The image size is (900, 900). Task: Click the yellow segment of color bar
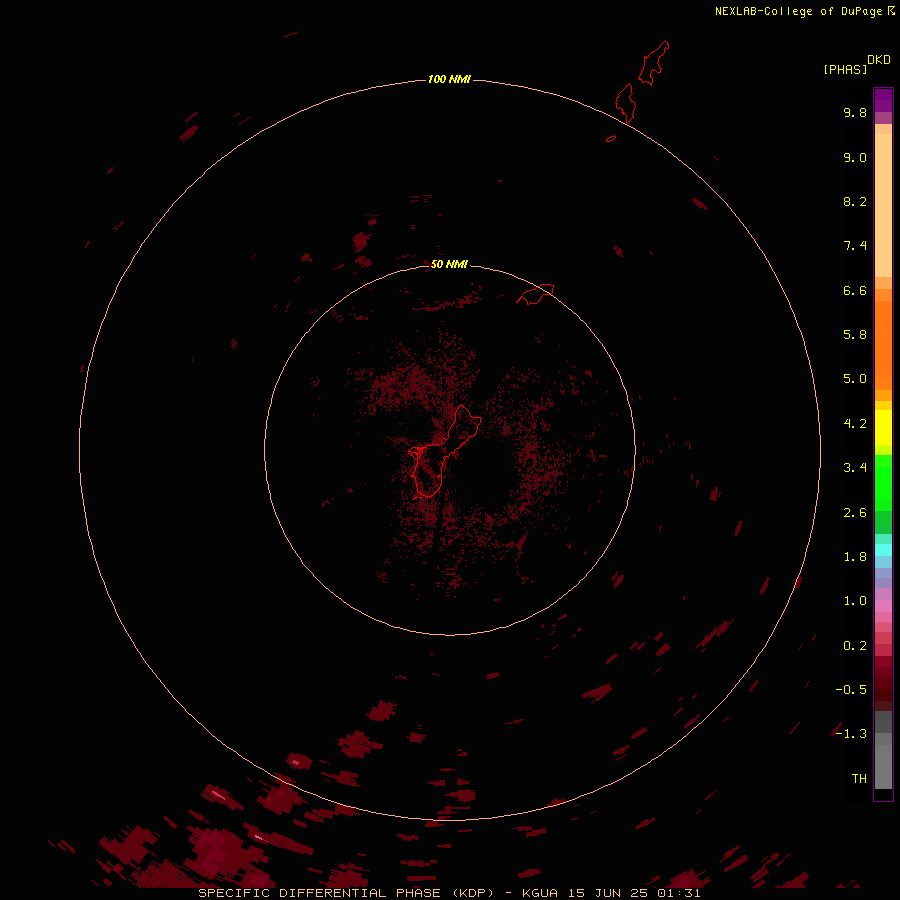pyautogui.click(x=883, y=428)
